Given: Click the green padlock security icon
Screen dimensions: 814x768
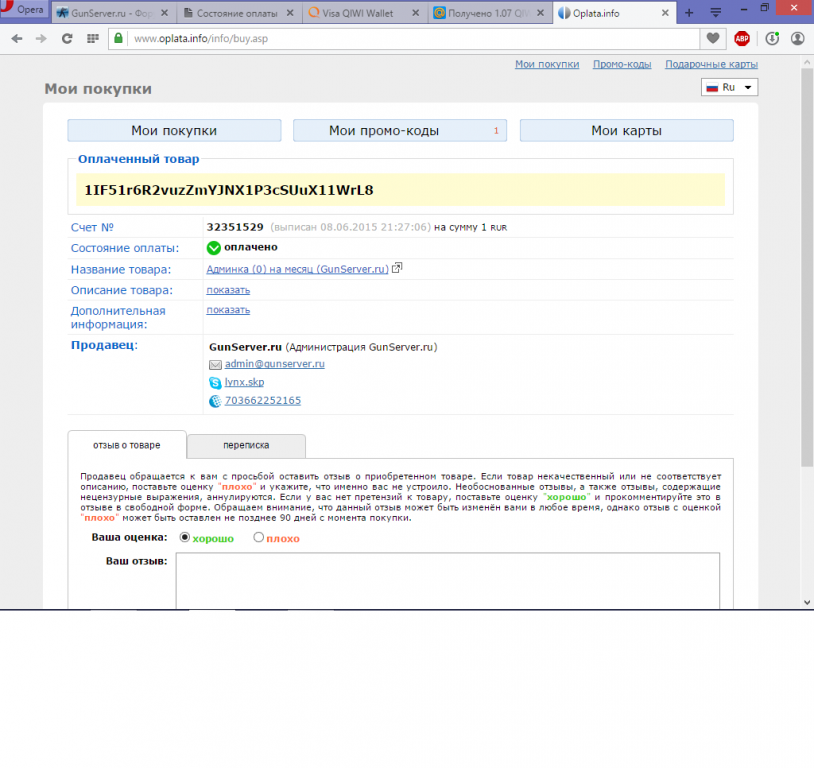Looking at the screenshot, I should coord(118,38).
